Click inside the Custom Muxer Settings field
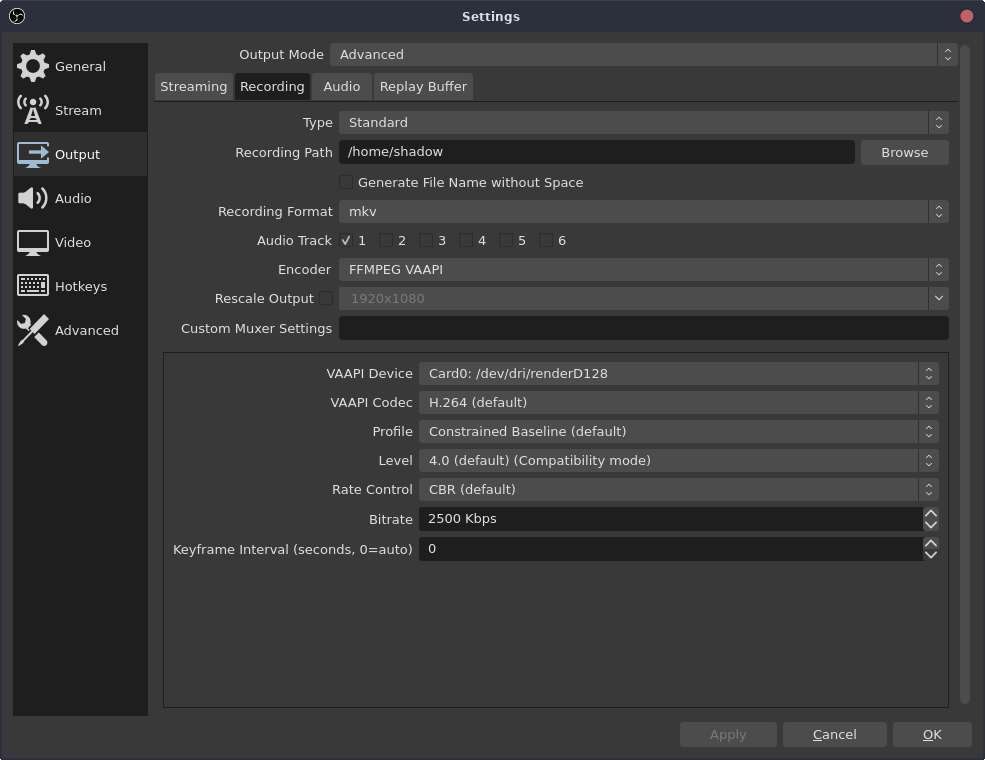This screenshot has height=760, width=985. click(x=643, y=328)
